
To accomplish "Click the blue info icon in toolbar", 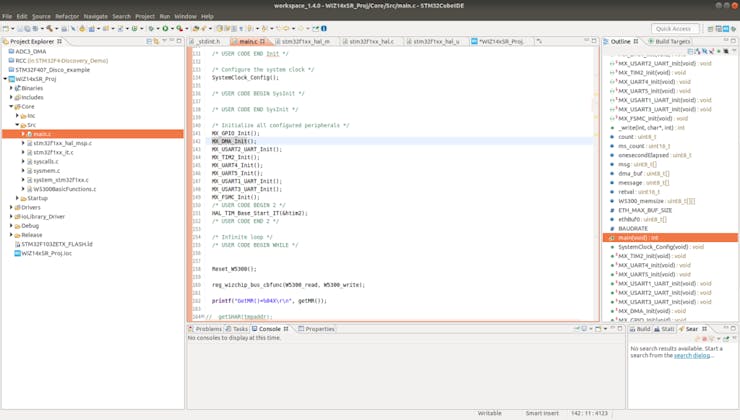I will pyautogui.click(x=324, y=28).
